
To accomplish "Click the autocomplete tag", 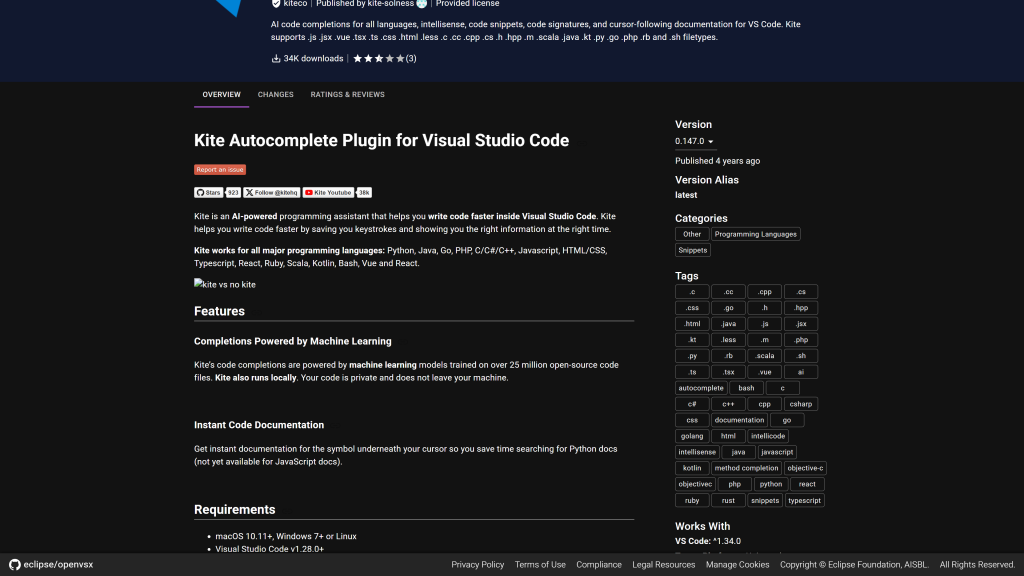I will 701,388.
